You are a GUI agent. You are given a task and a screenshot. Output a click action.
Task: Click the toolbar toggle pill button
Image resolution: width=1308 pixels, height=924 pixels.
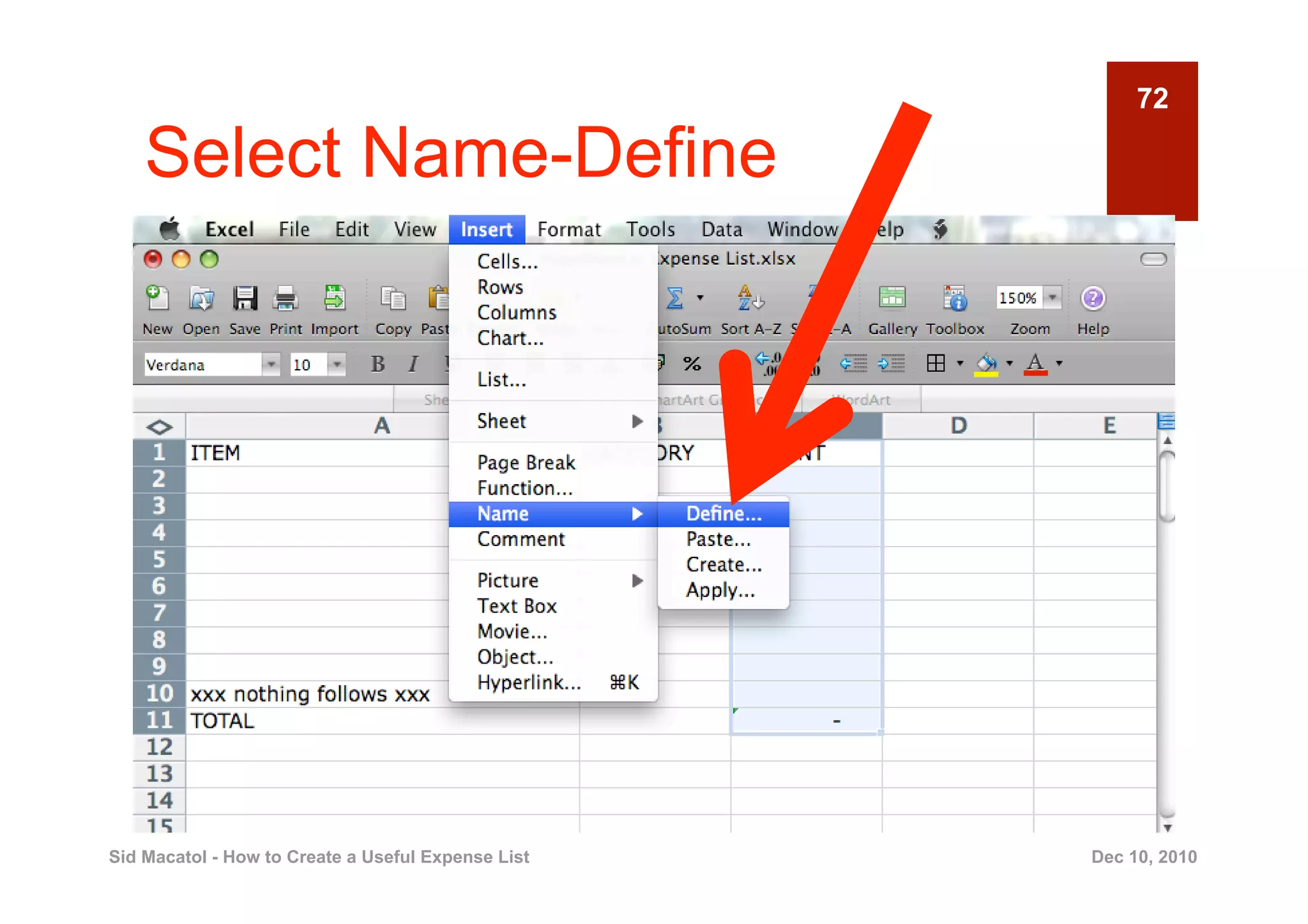pyautogui.click(x=1153, y=259)
